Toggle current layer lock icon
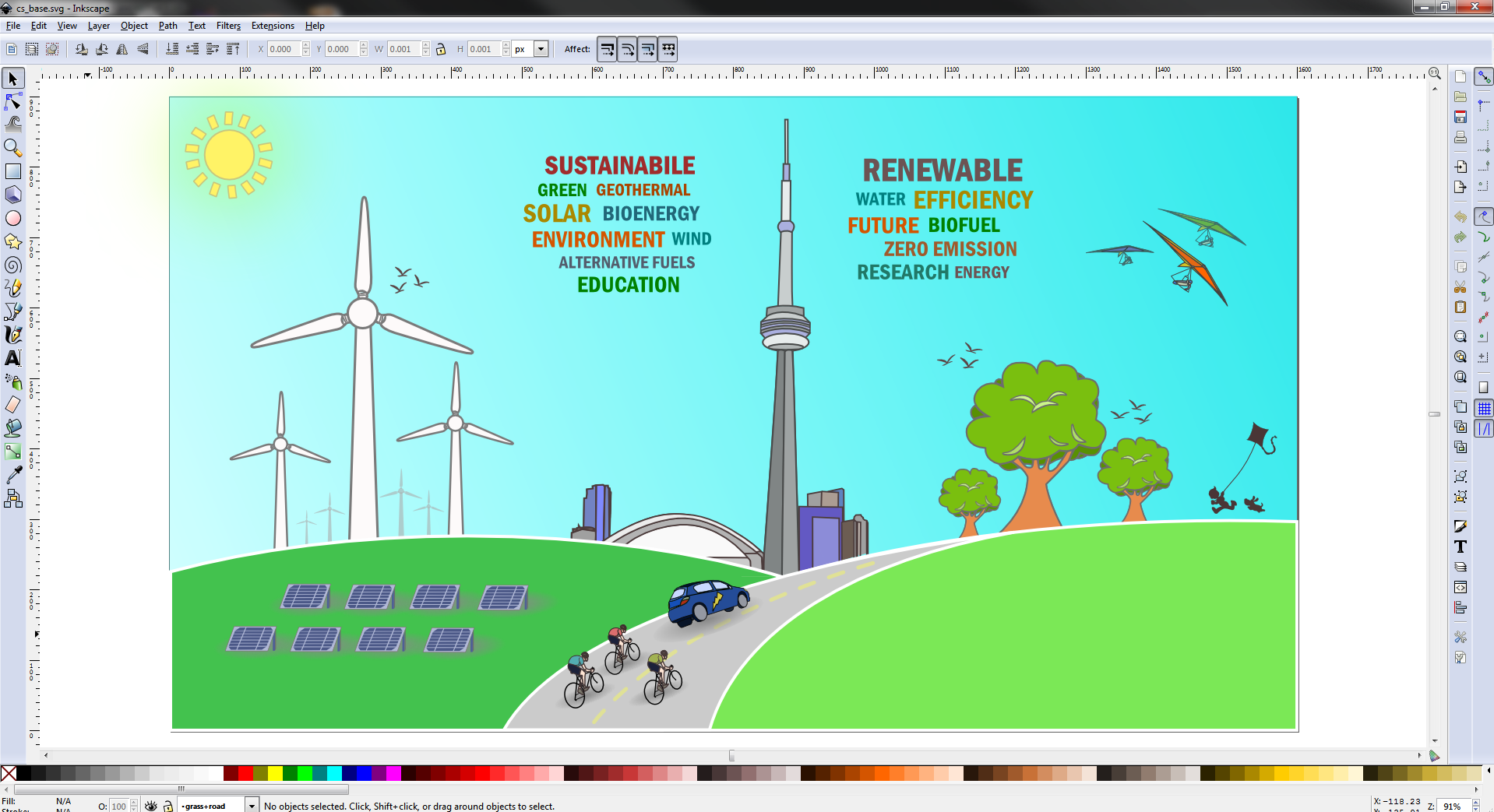 167,806
